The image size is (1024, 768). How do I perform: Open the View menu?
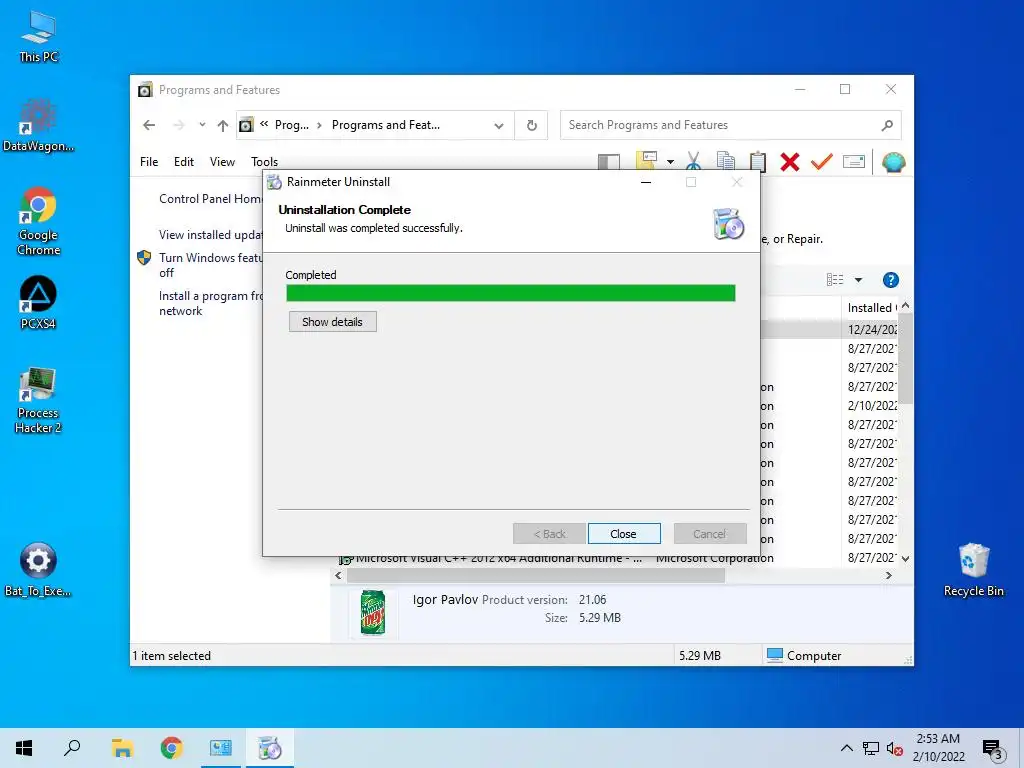pos(222,161)
